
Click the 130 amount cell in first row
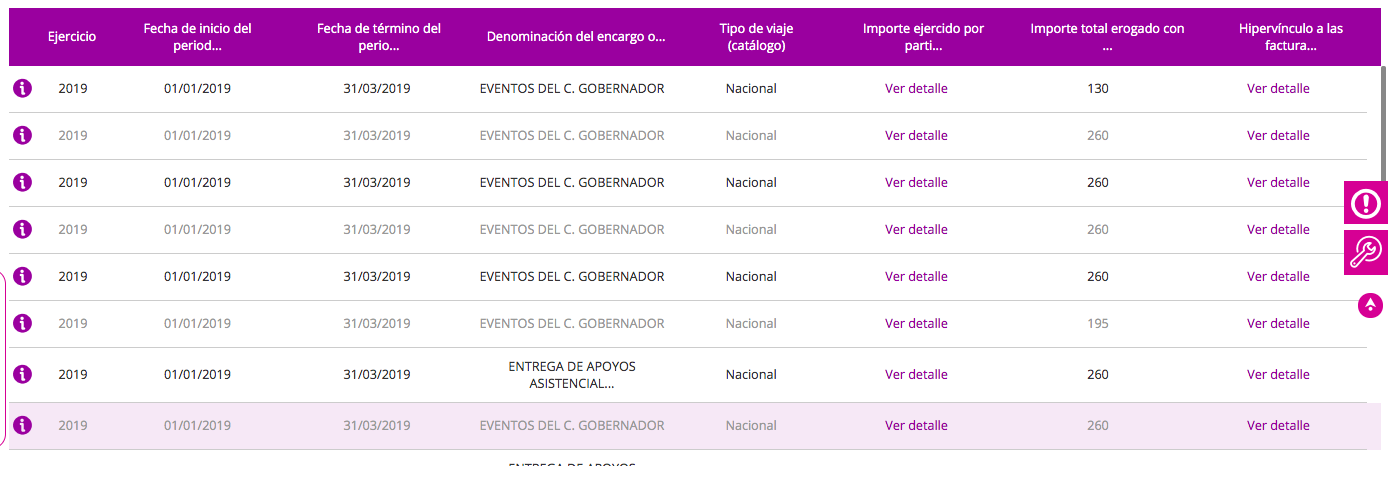[x=1097, y=88]
